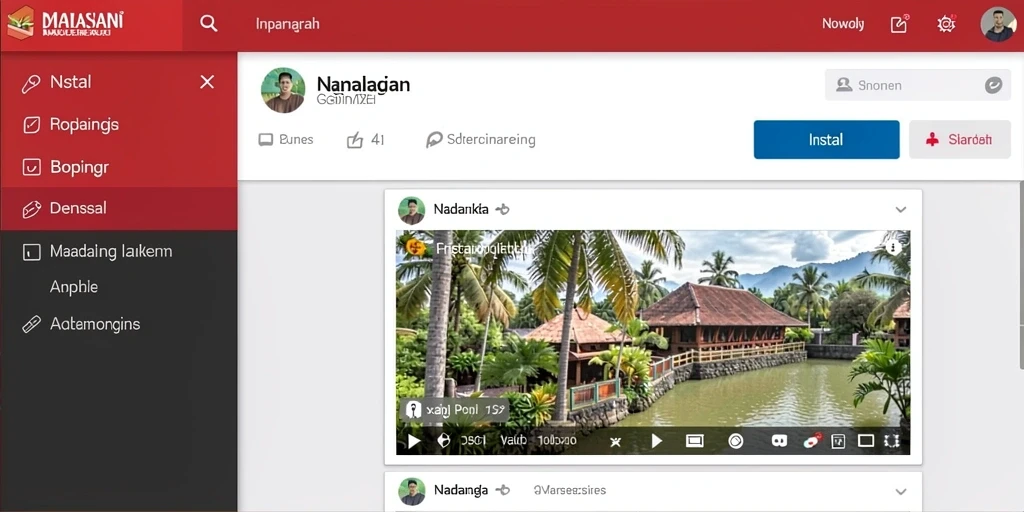The height and width of the screenshot is (512, 1024).
Task: Open Aotemongins in the sidebar
Action: pos(95,324)
